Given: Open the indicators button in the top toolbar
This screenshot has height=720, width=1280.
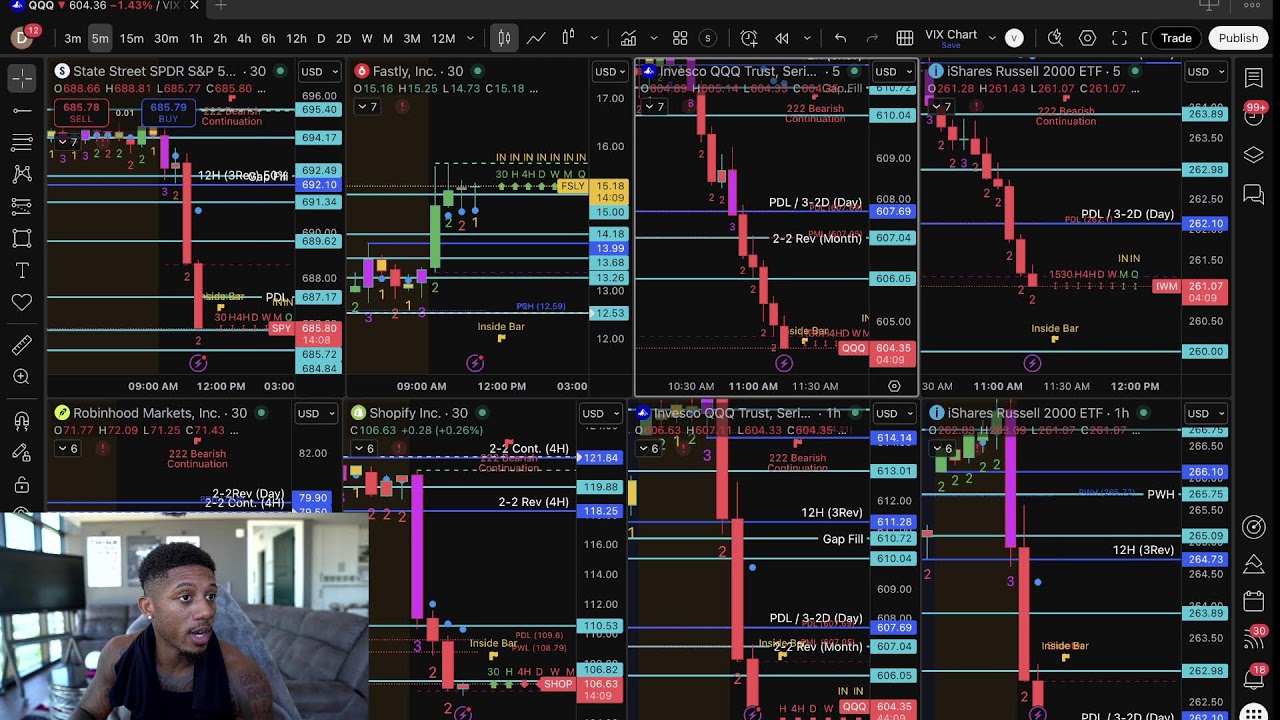Looking at the screenshot, I should pyautogui.click(x=628, y=38).
